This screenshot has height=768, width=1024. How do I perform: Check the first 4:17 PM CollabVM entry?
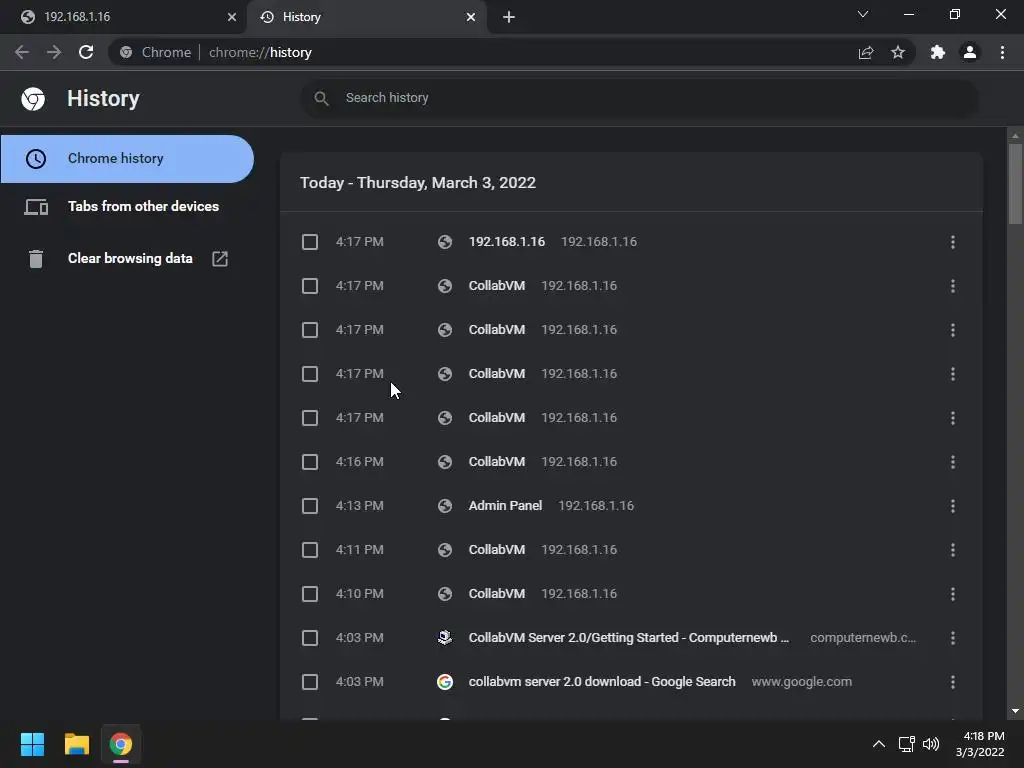(310, 286)
